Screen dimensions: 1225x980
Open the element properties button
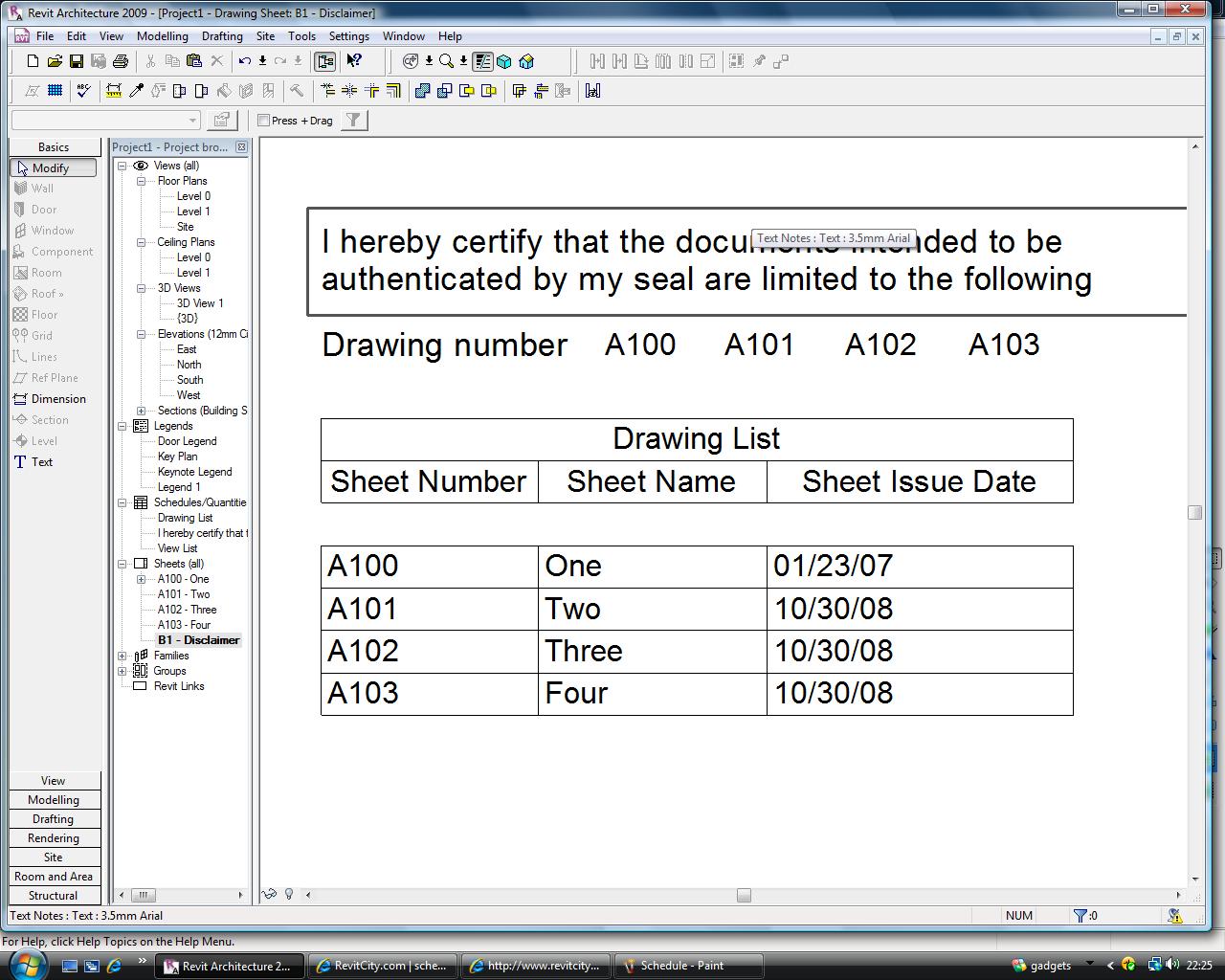point(222,121)
